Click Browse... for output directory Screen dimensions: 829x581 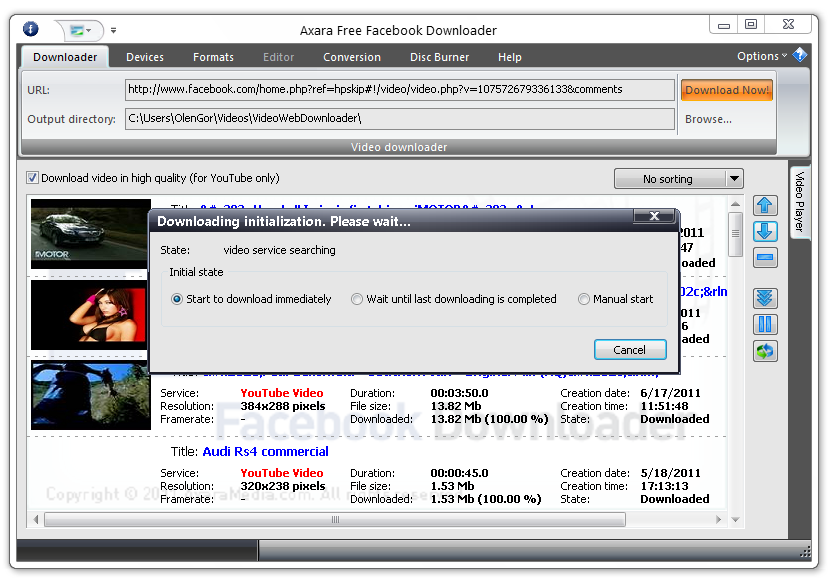click(708, 119)
